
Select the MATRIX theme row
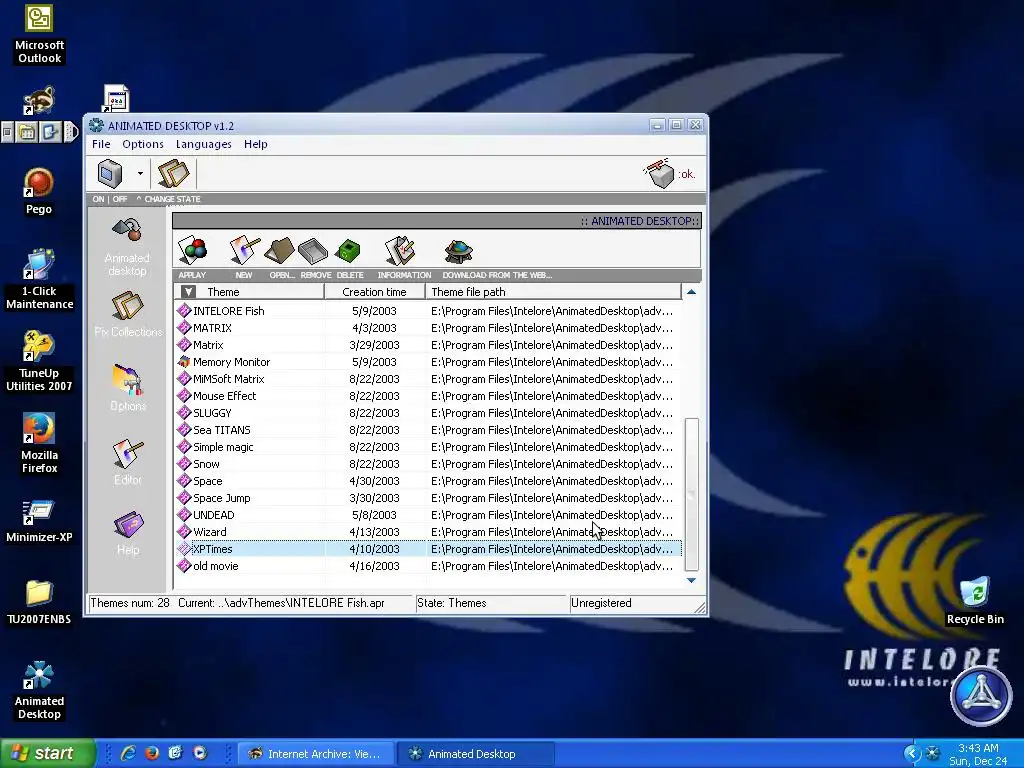coord(428,328)
